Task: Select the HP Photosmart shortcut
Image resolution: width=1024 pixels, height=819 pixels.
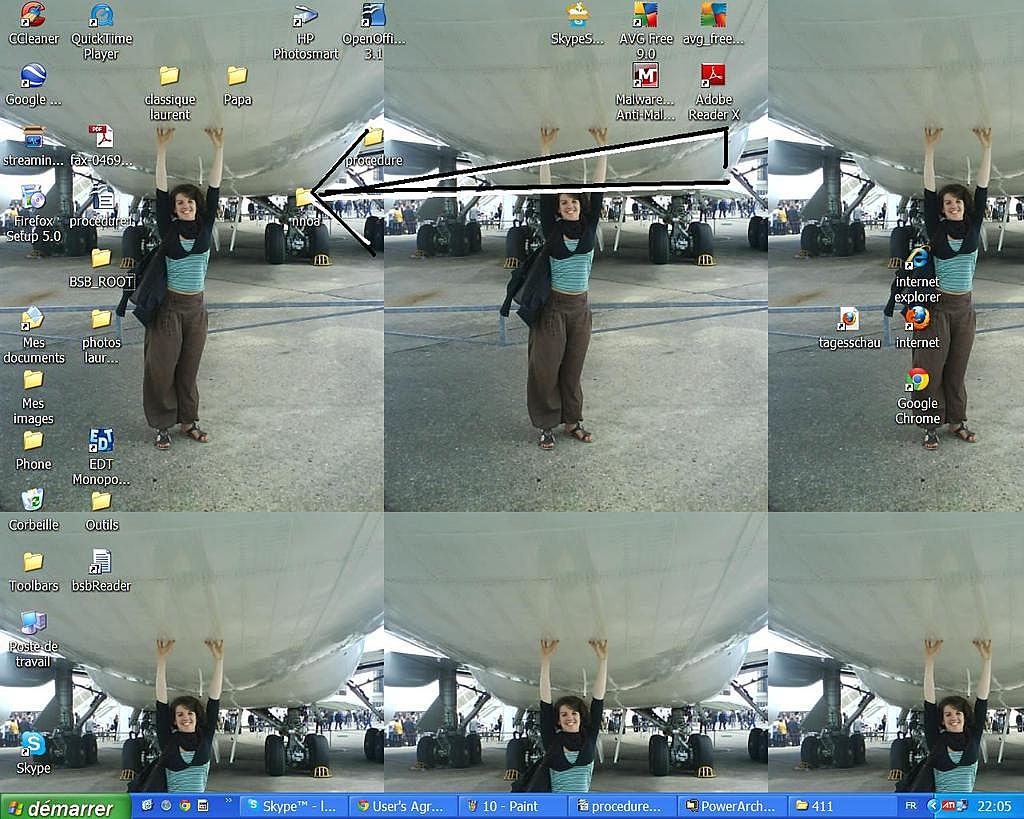Action: pyautogui.click(x=306, y=31)
